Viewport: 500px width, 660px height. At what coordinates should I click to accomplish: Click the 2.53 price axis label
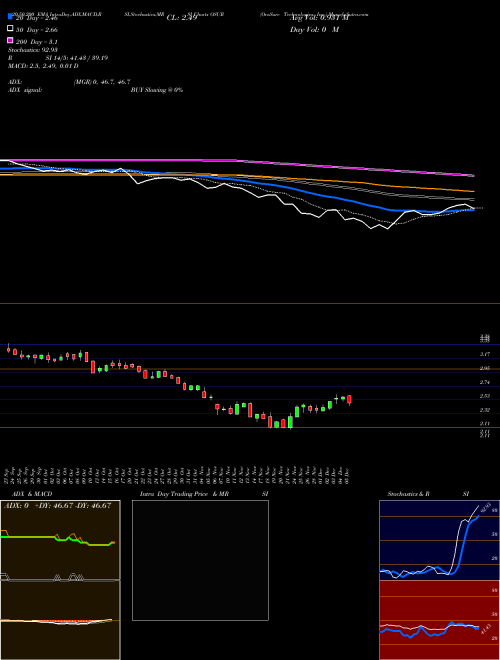(485, 396)
